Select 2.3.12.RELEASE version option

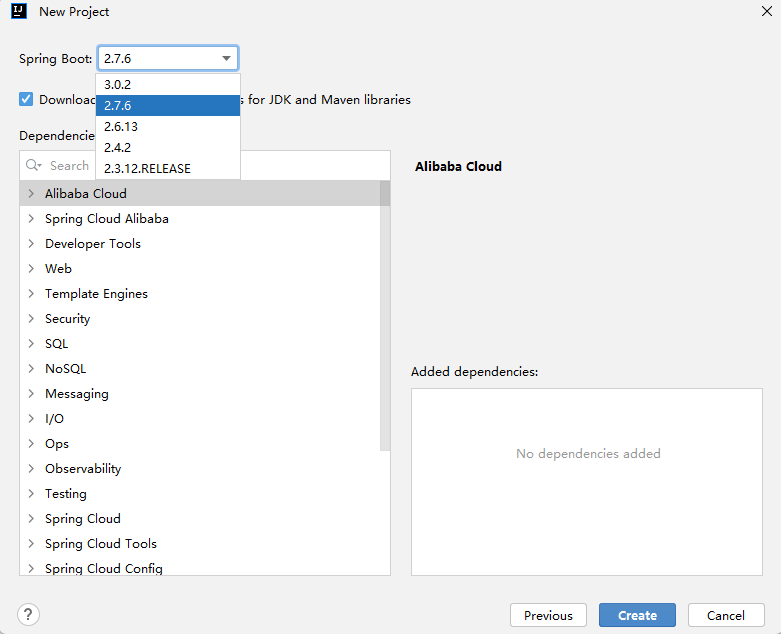tap(168, 168)
